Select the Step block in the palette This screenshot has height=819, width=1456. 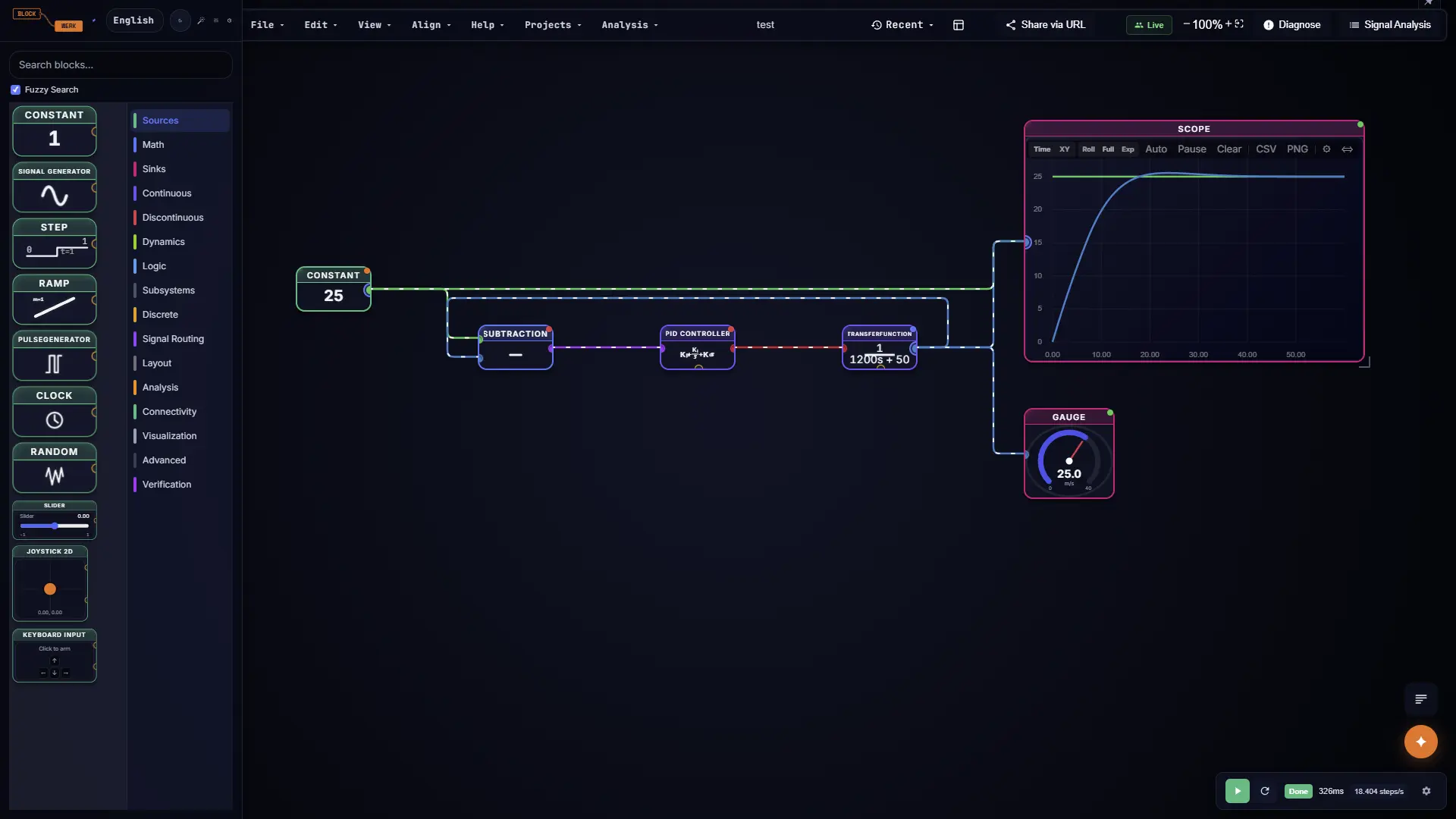tap(54, 243)
